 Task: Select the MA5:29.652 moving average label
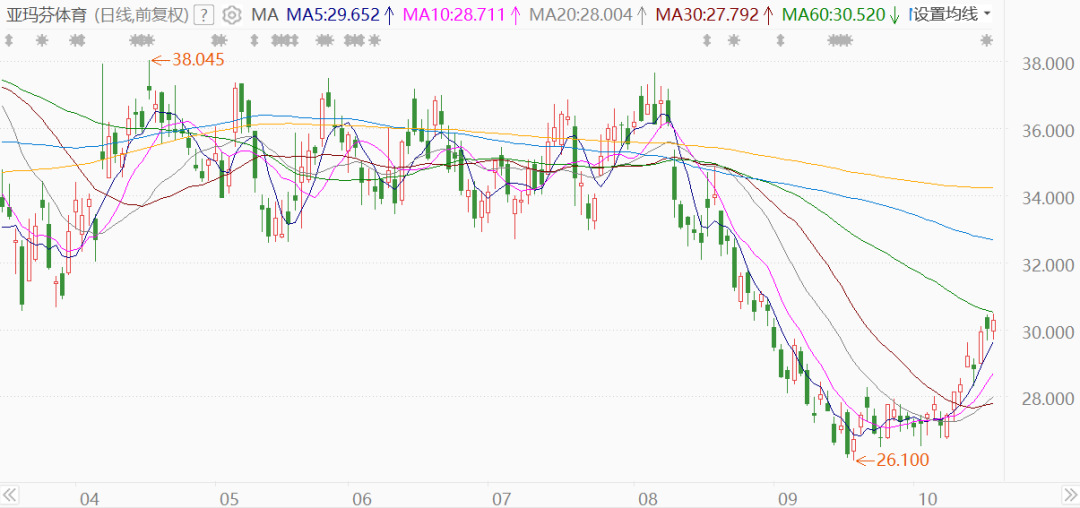[331, 14]
